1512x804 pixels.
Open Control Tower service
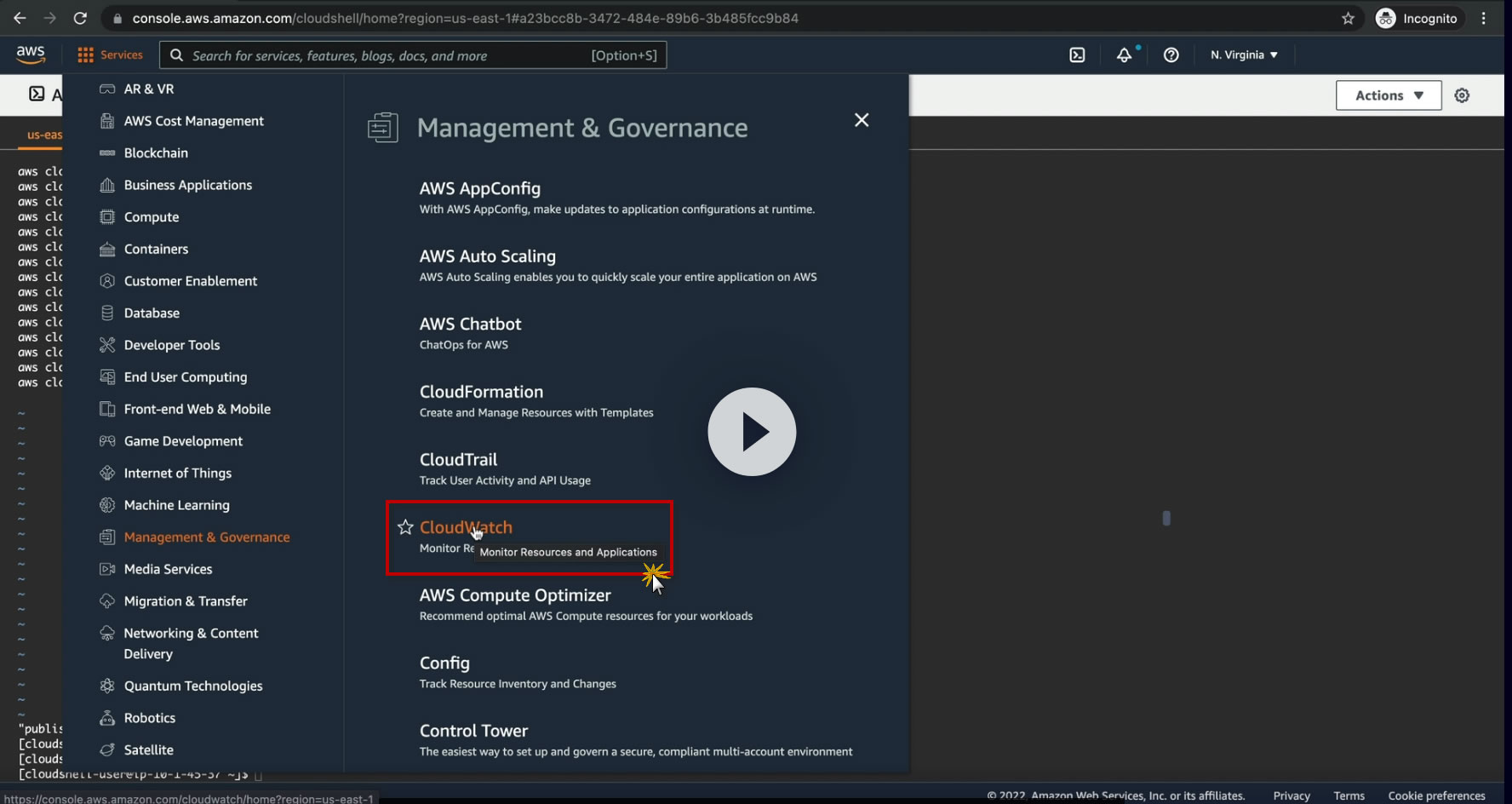[473, 731]
